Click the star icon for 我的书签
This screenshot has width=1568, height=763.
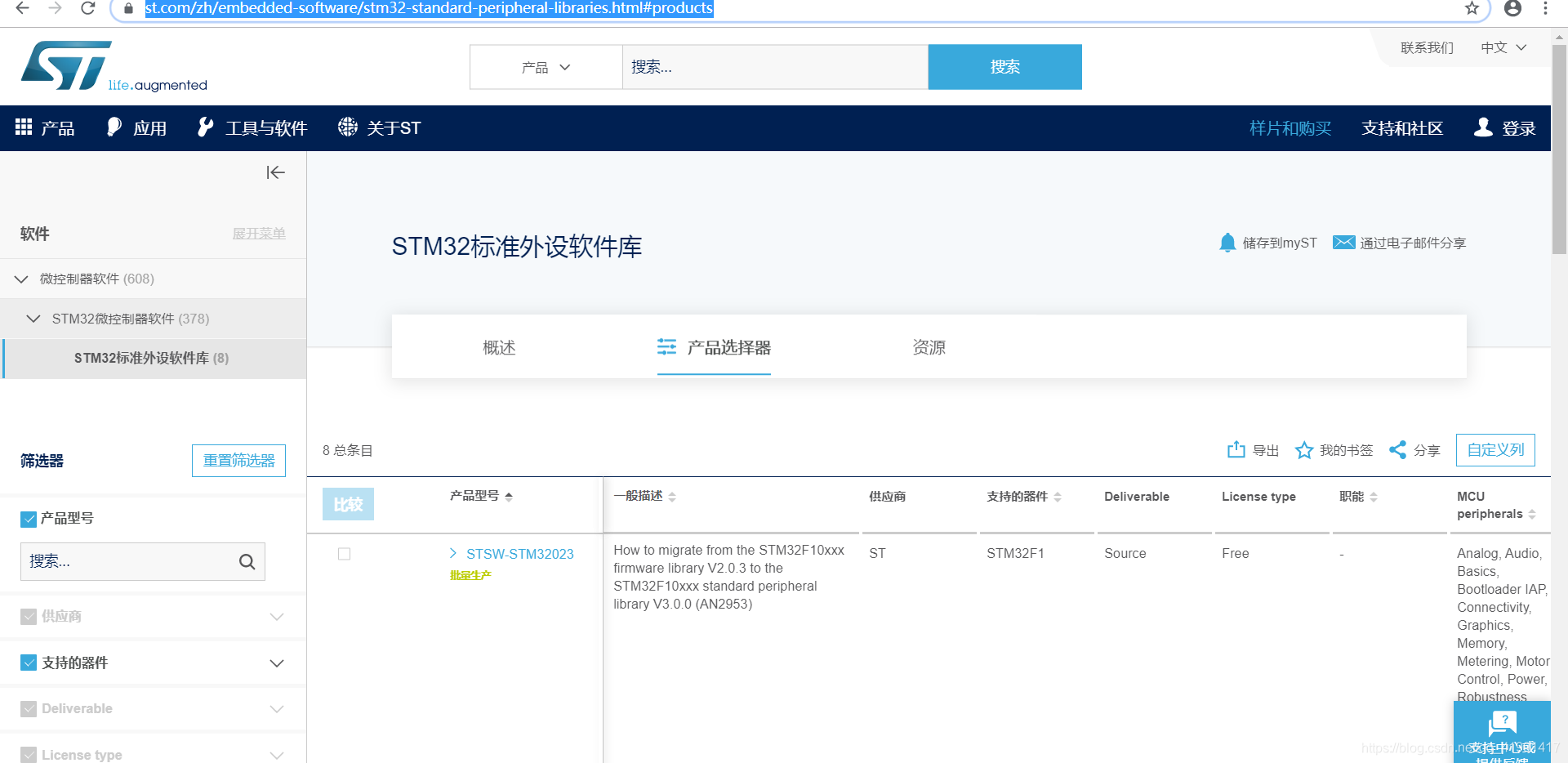1304,450
